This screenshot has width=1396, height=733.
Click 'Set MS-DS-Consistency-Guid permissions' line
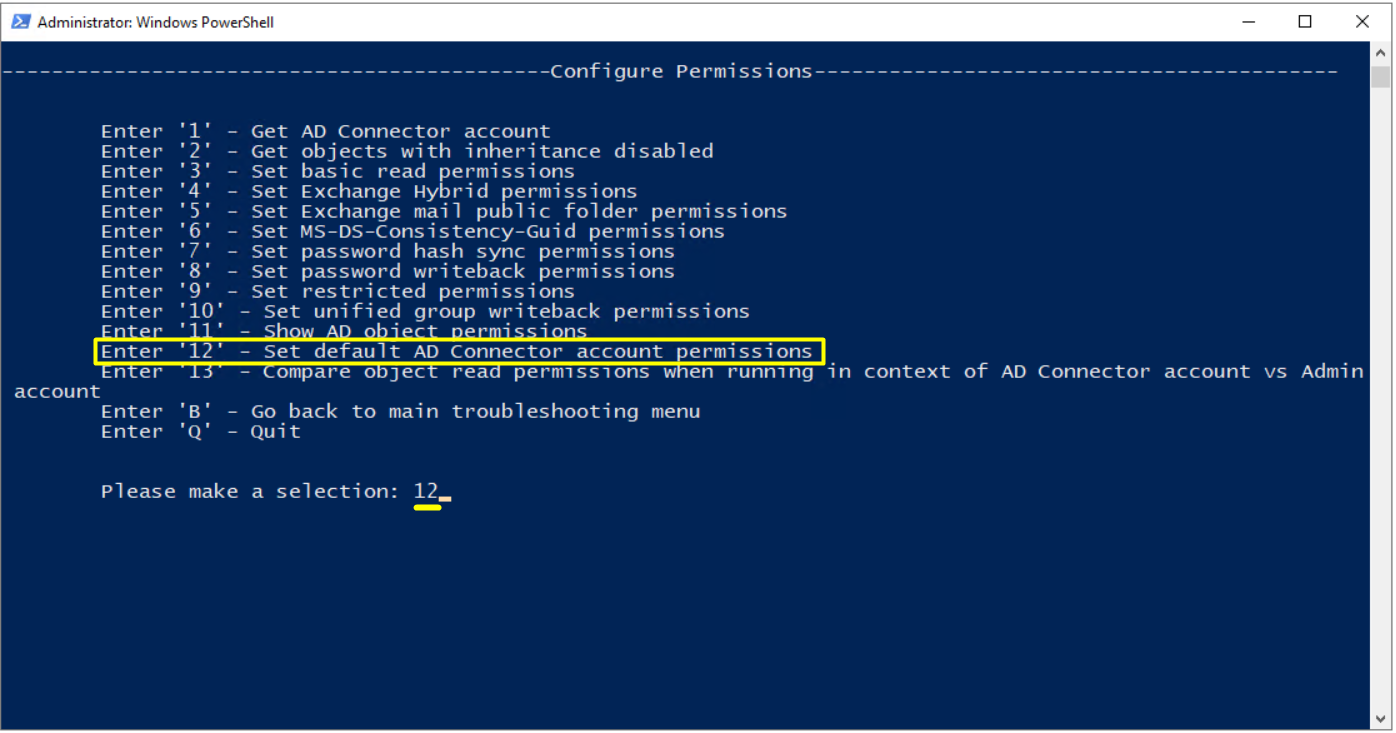[x=413, y=231]
